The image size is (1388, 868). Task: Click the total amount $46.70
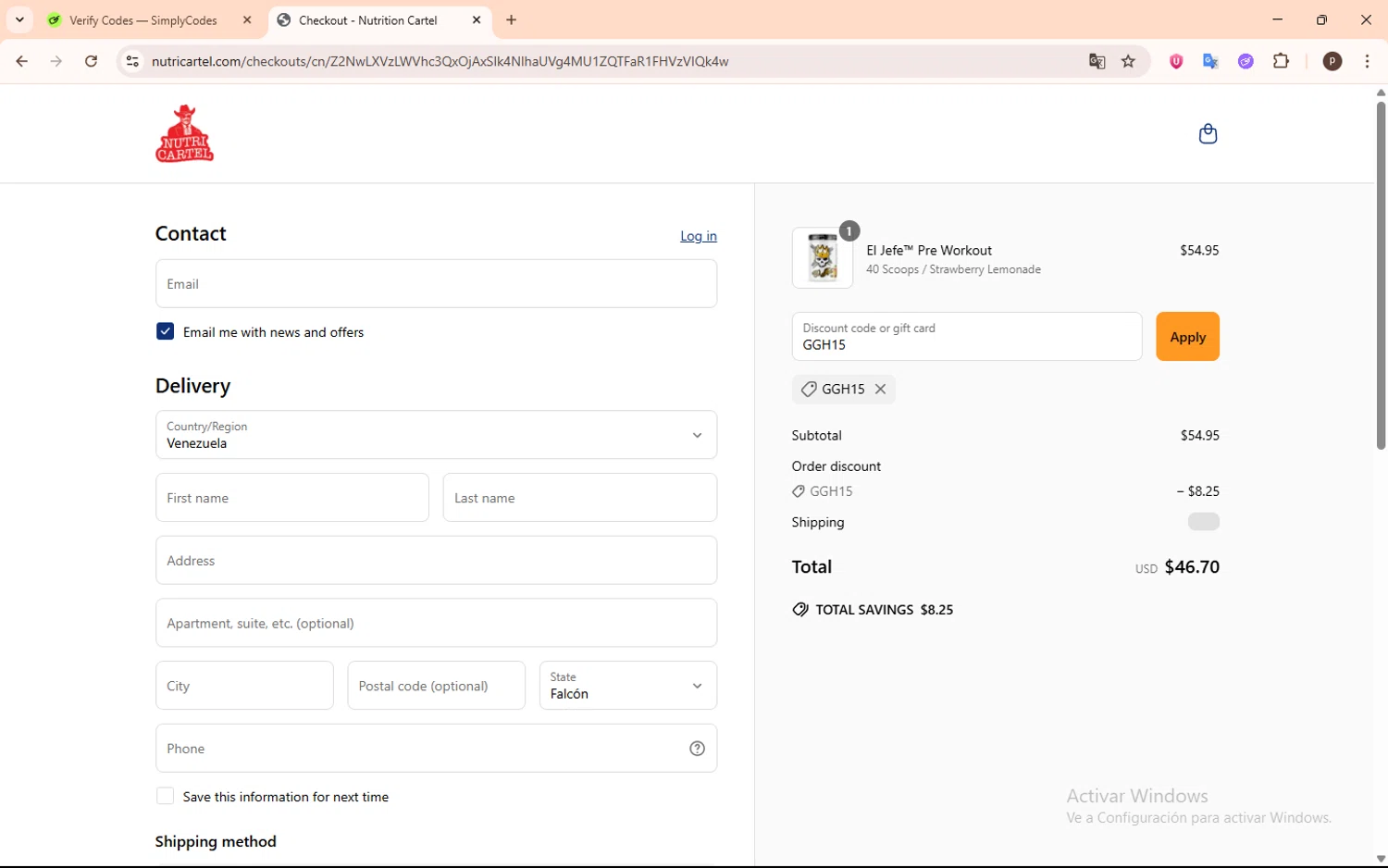pyautogui.click(x=1192, y=567)
